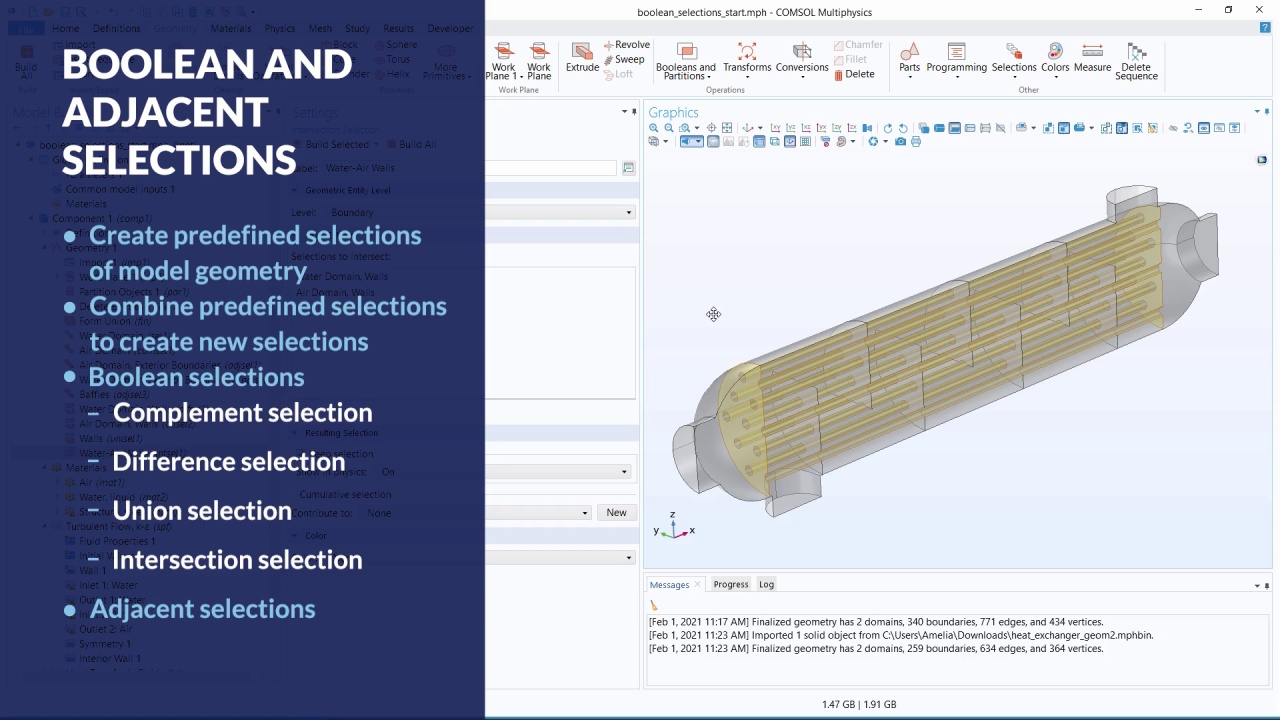
Task: Open the Programming dropdown in ribbon
Action: pyautogui.click(x=956, y=62)
